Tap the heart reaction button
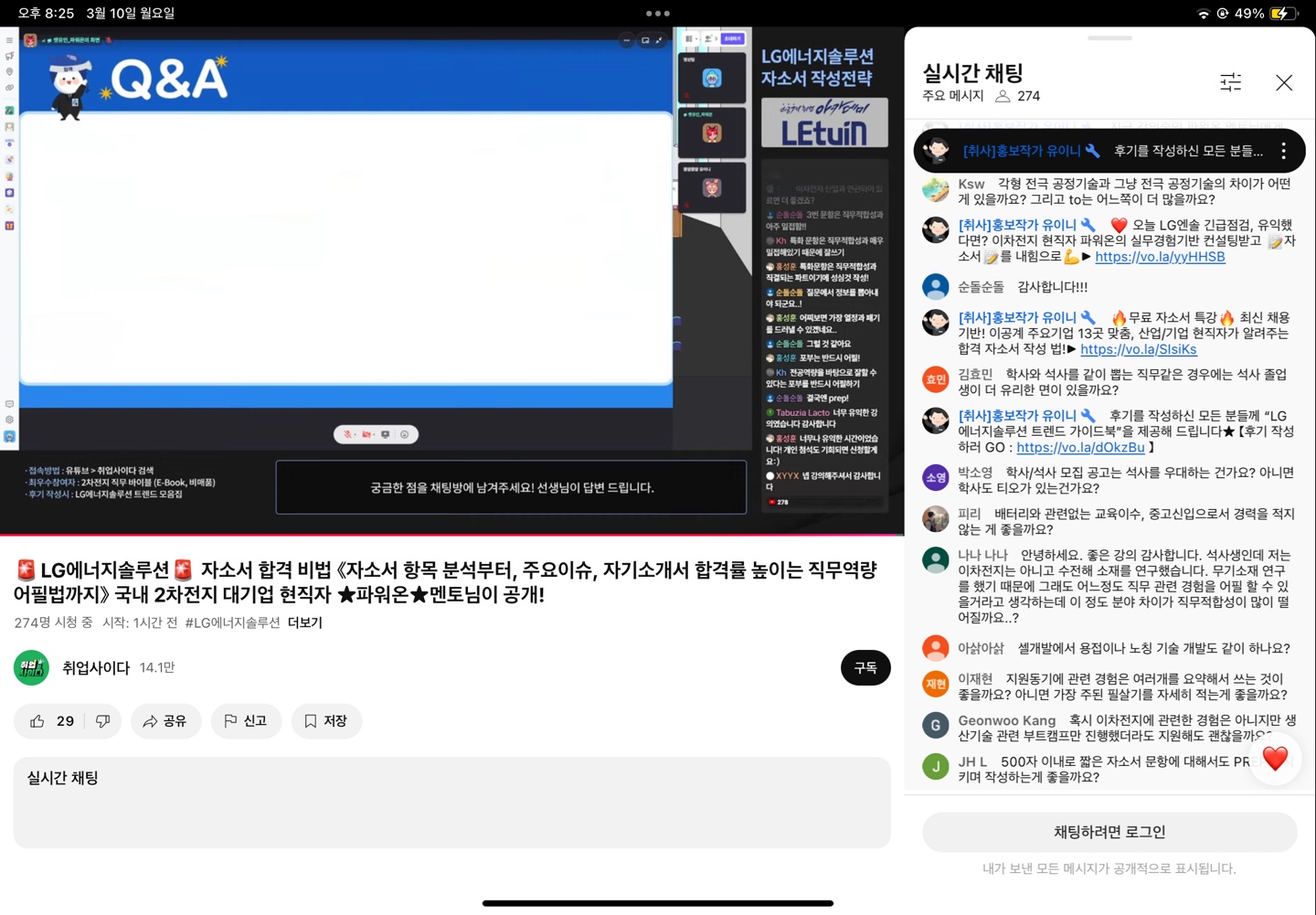The width and height of the screenshot is (1316, 915). coord(1274,758)
